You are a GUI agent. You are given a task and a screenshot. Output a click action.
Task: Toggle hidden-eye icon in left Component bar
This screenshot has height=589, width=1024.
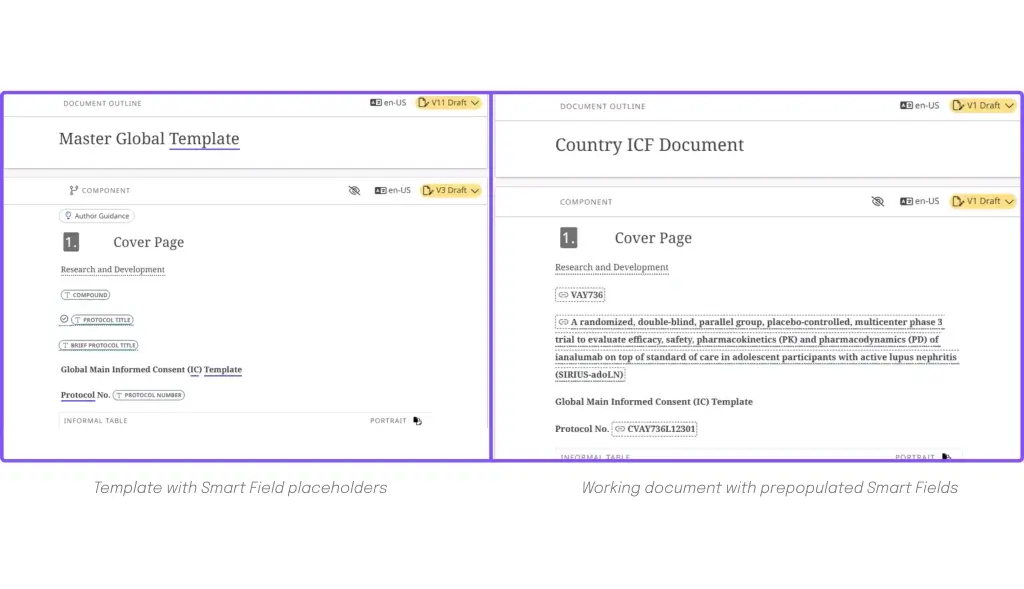click(354, 191)
